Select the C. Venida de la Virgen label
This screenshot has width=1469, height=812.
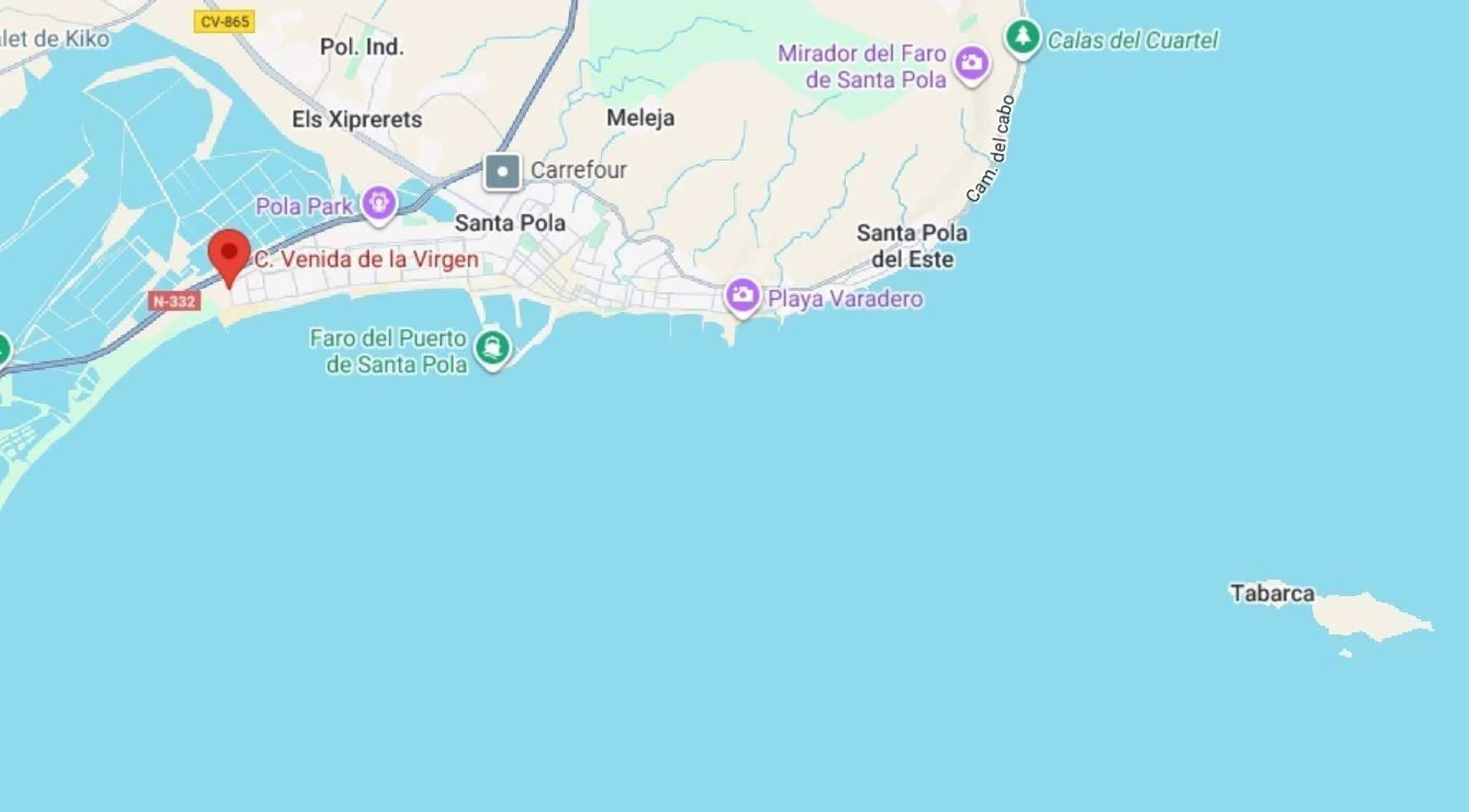coord(366,259)
